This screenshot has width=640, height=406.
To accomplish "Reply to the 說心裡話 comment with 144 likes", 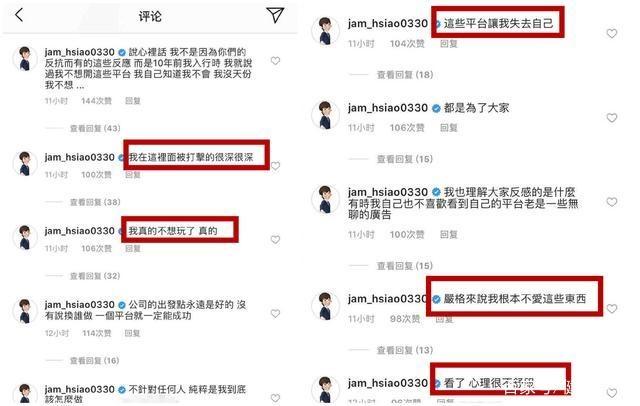I will coord(133,101).
